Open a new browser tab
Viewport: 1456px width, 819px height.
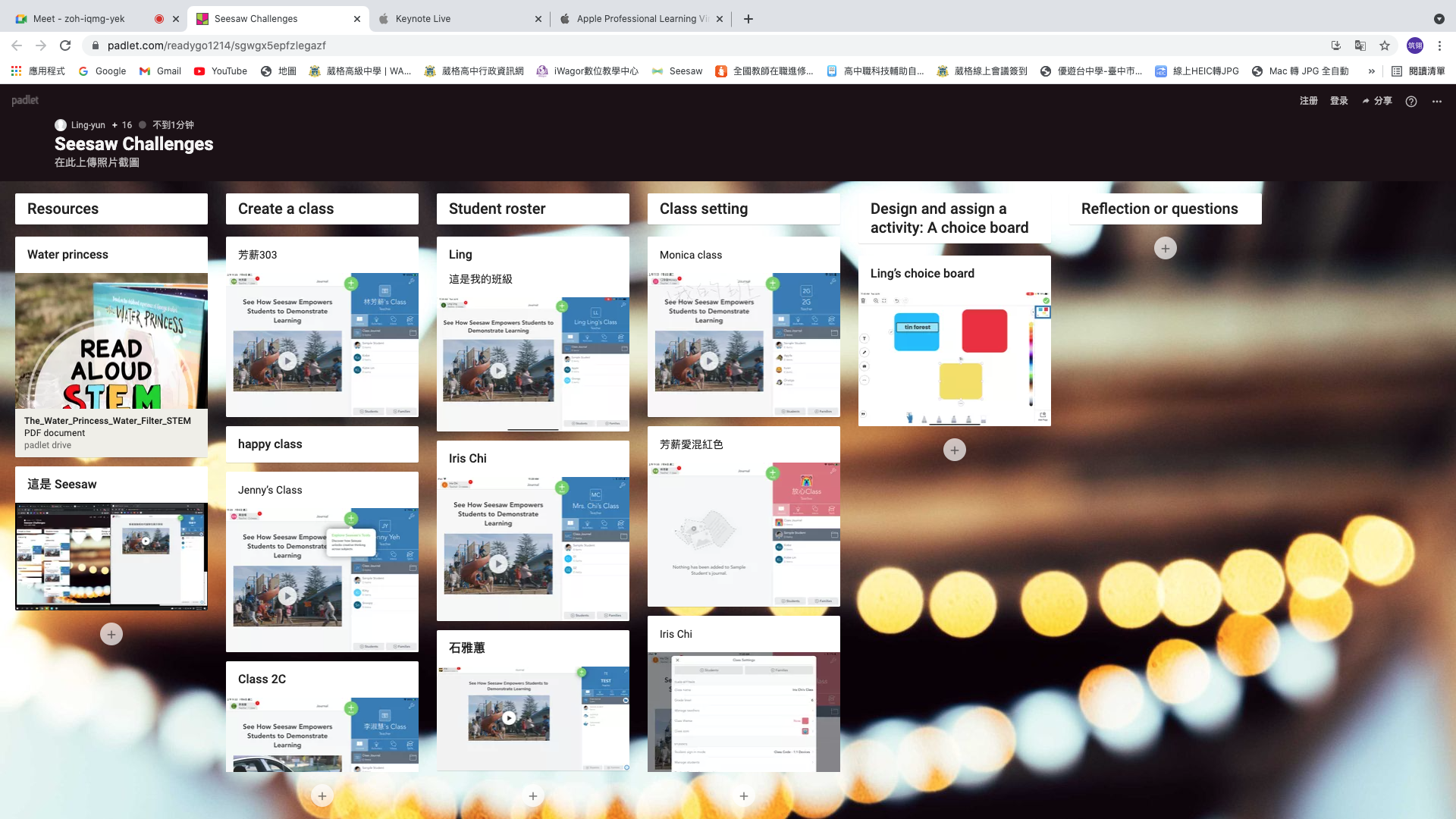tap(748, 19)
